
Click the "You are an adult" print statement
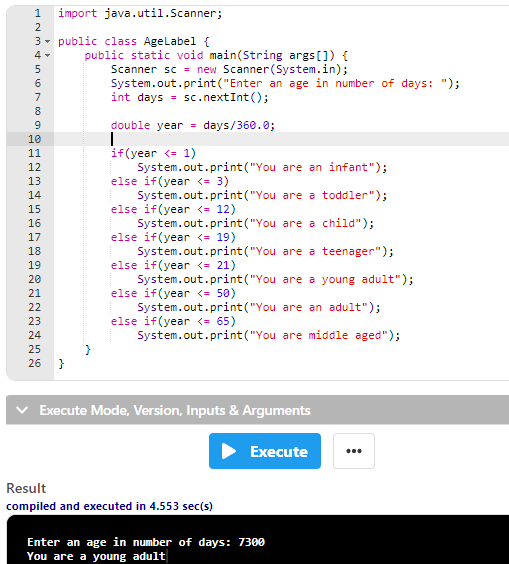click(259, 307)
